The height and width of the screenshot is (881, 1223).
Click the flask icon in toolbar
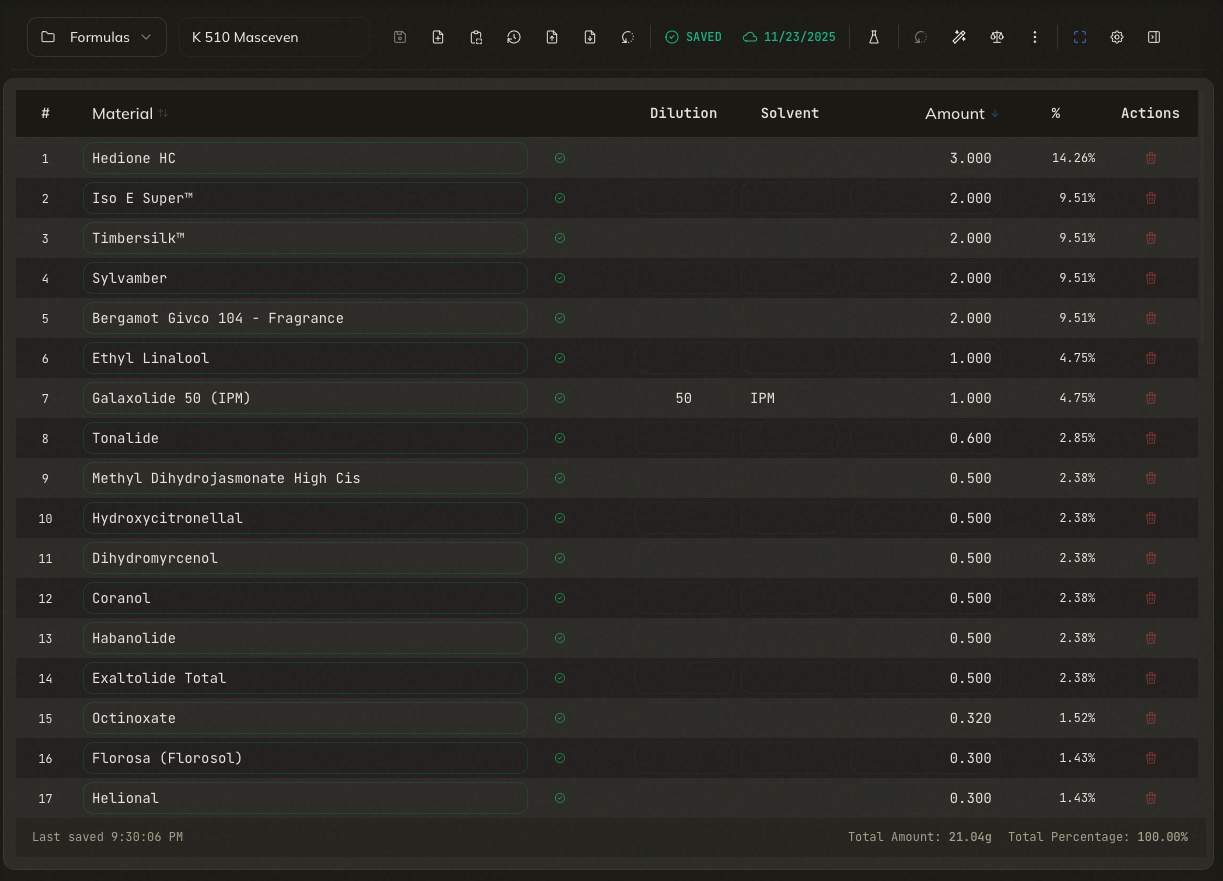pos(873,37)
